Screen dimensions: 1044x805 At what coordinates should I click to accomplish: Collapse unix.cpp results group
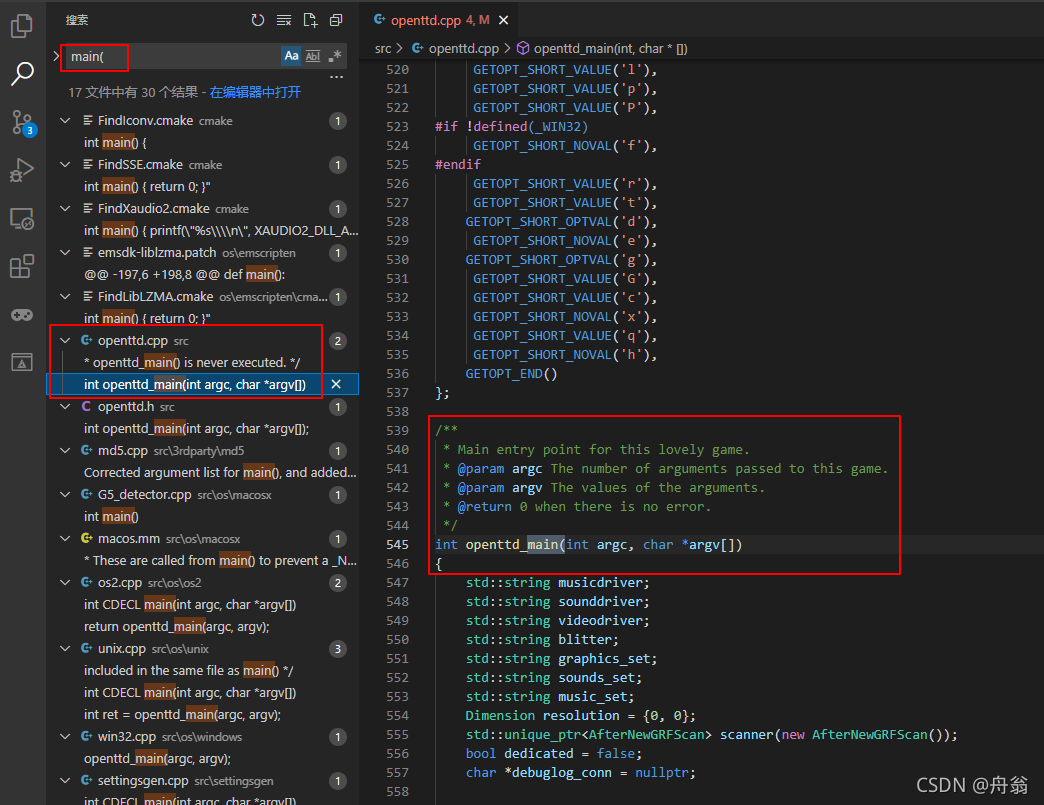[x=65, y=648]
